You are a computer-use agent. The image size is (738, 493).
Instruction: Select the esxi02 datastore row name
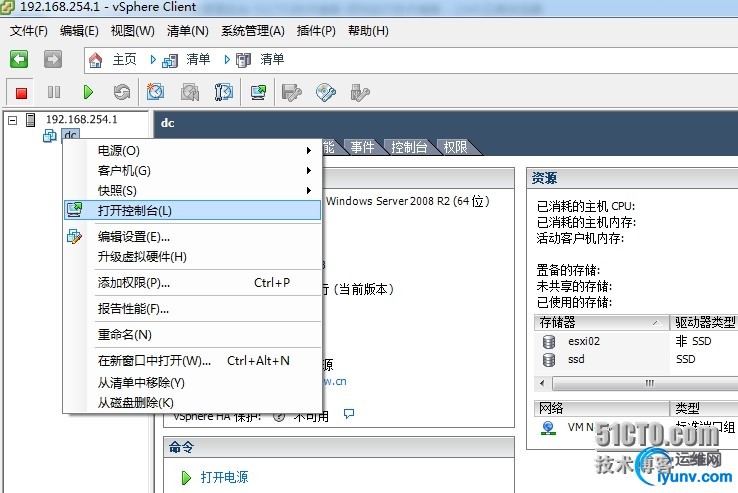click(584, 341)
